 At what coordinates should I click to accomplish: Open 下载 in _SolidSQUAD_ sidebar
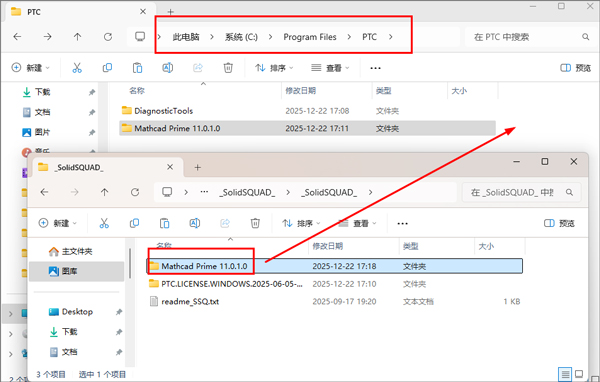tap(77, 331)
